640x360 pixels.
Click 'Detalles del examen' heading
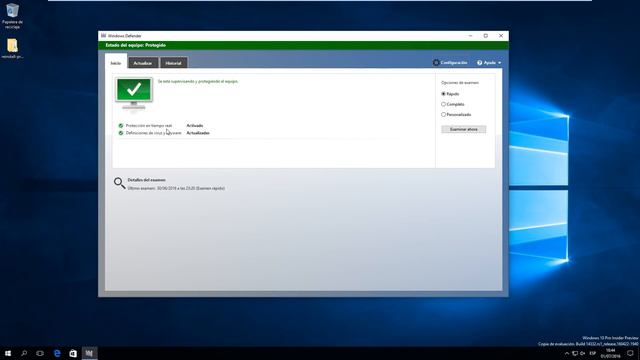click(x=147, y=180)
